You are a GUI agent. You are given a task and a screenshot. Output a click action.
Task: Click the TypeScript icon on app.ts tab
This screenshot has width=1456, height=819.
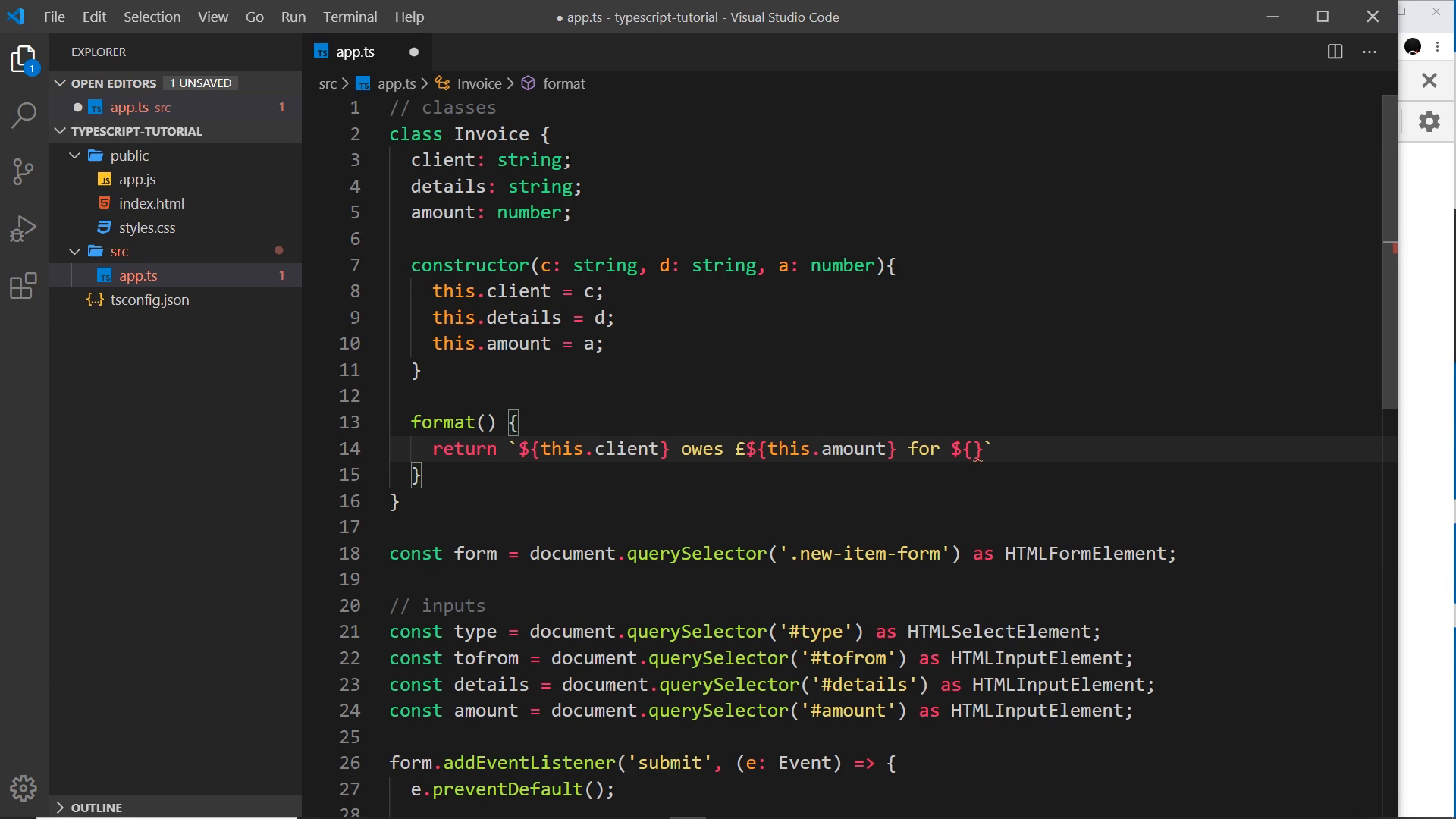[x=322, y=52]
